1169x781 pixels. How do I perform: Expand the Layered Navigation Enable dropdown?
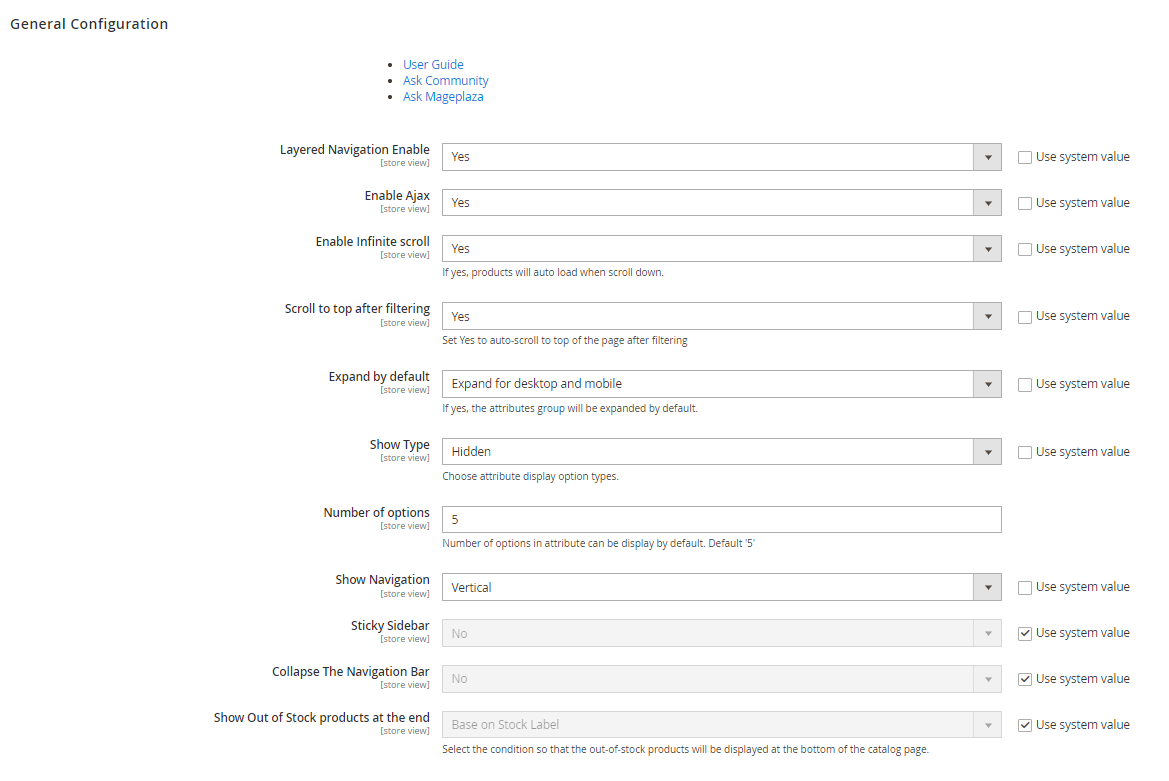click(721, 157)
